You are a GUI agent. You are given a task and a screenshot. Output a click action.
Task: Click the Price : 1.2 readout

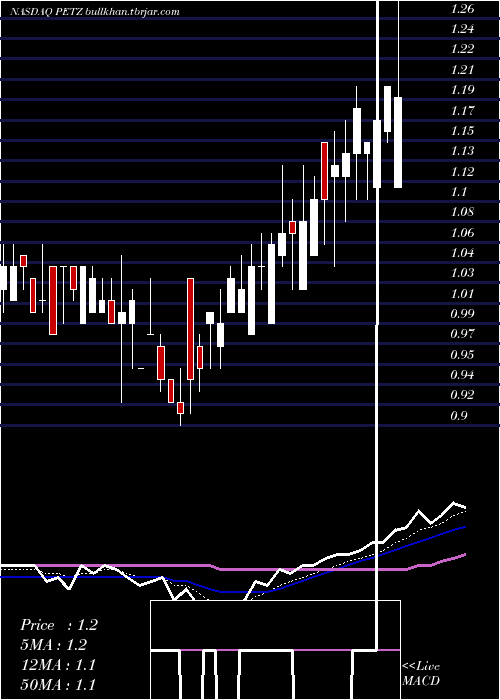coord(59,625)
